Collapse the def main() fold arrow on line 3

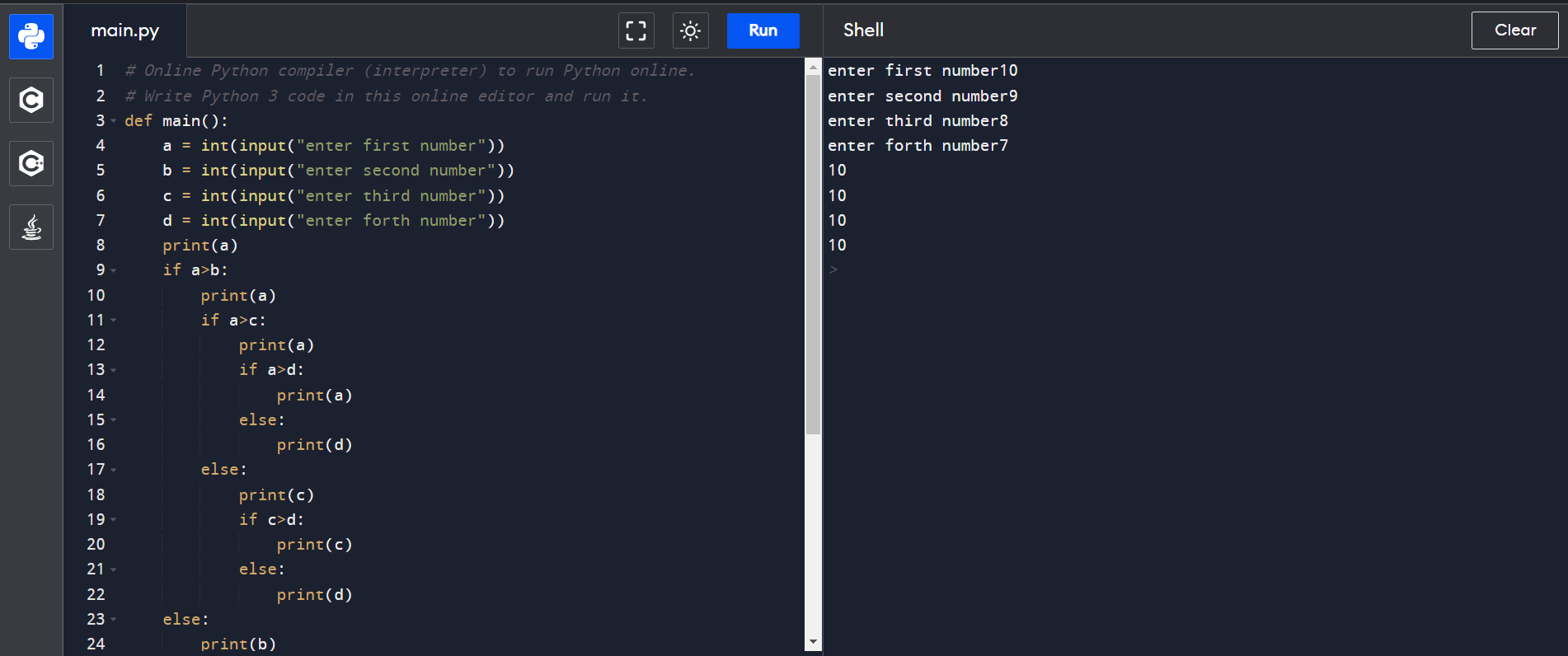114,121
